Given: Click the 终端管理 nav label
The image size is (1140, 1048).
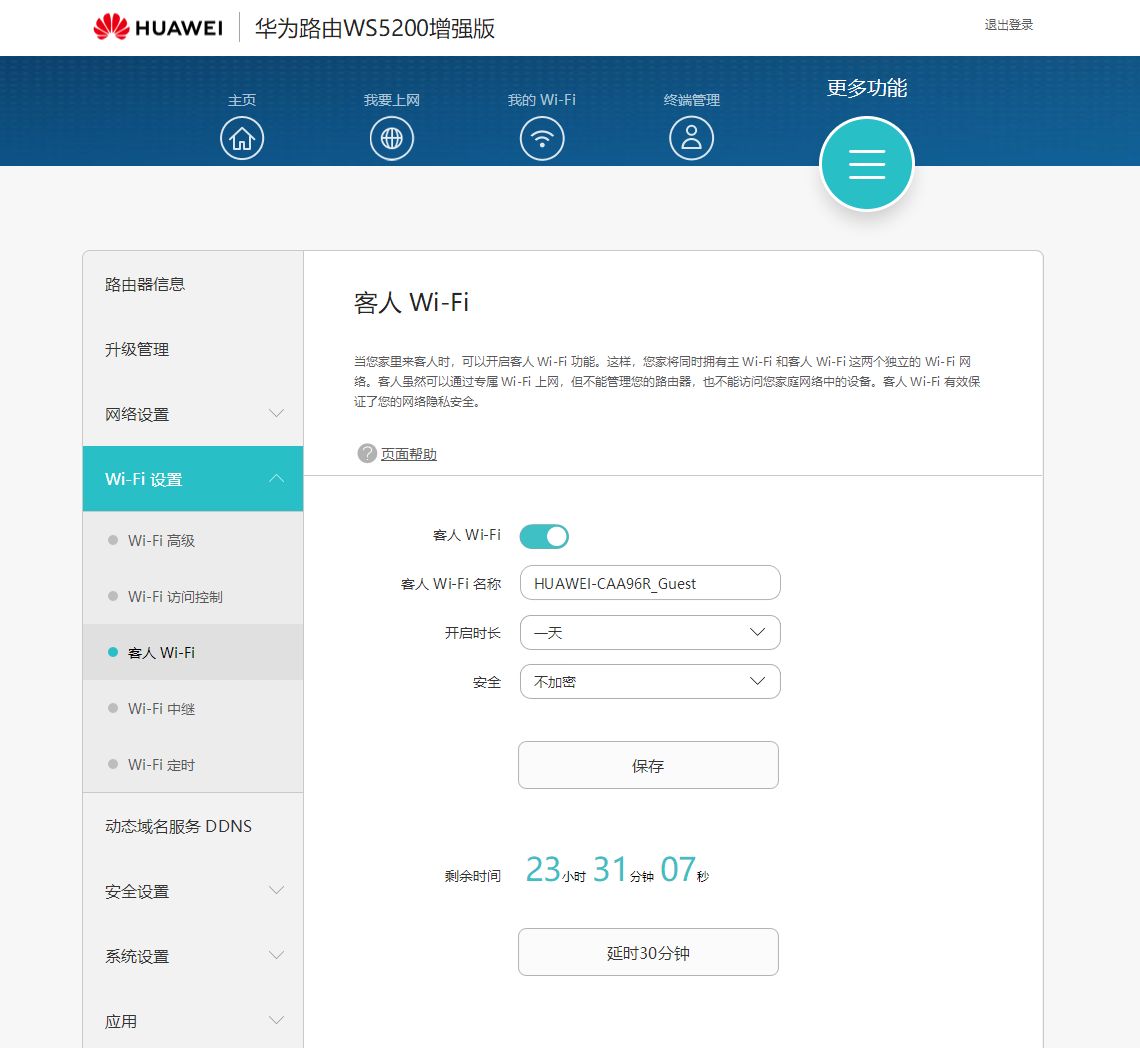Looking at the screenshot, I should click(691, 100).
